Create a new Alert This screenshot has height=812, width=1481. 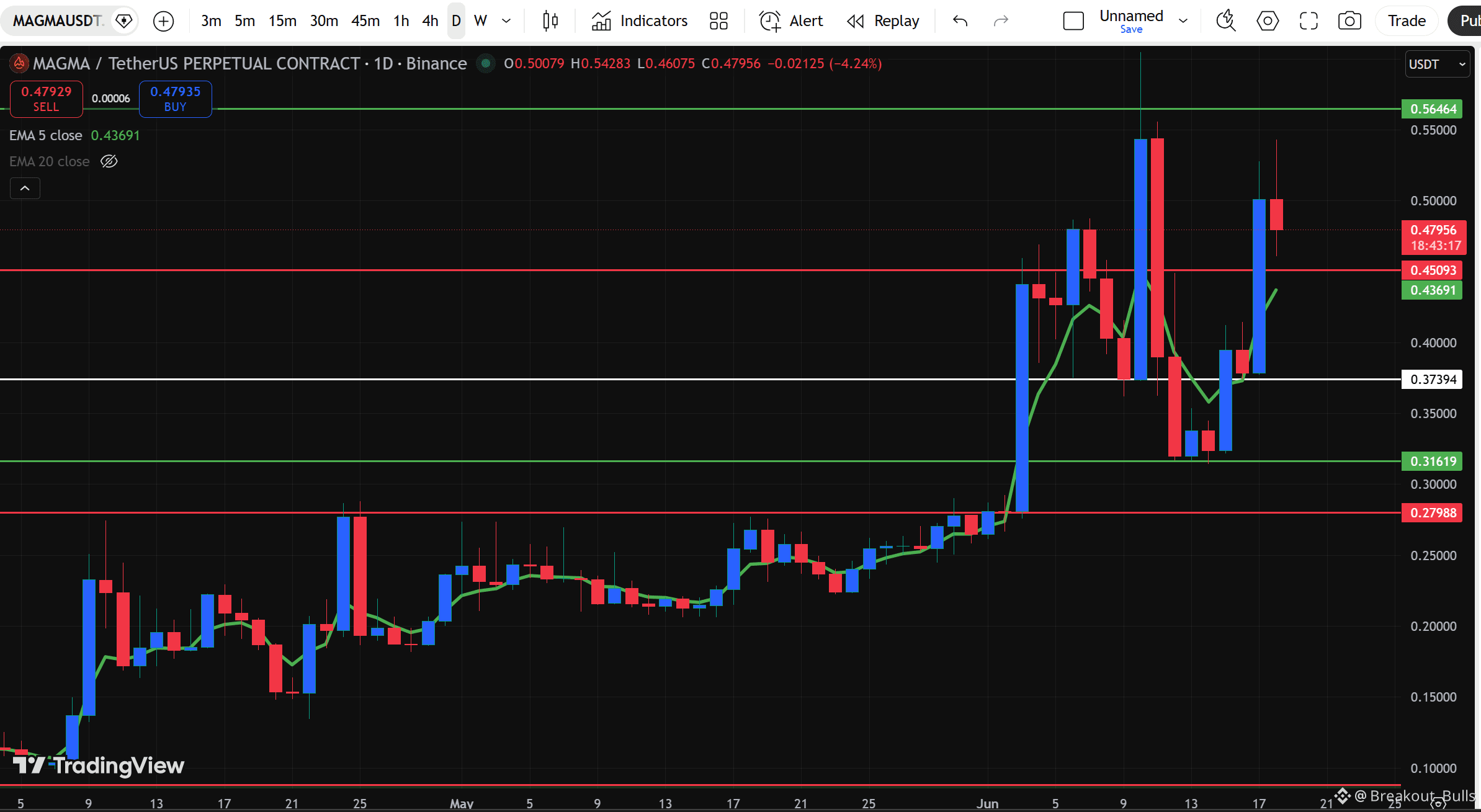(791, 21)
